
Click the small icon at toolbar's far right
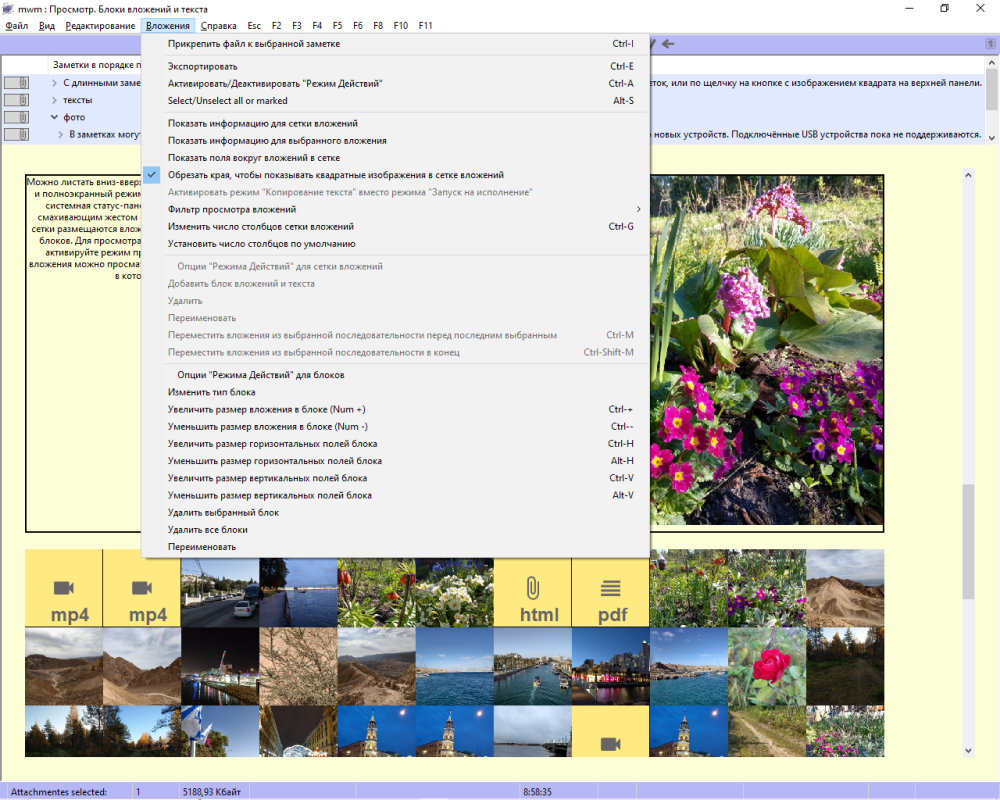989,44
